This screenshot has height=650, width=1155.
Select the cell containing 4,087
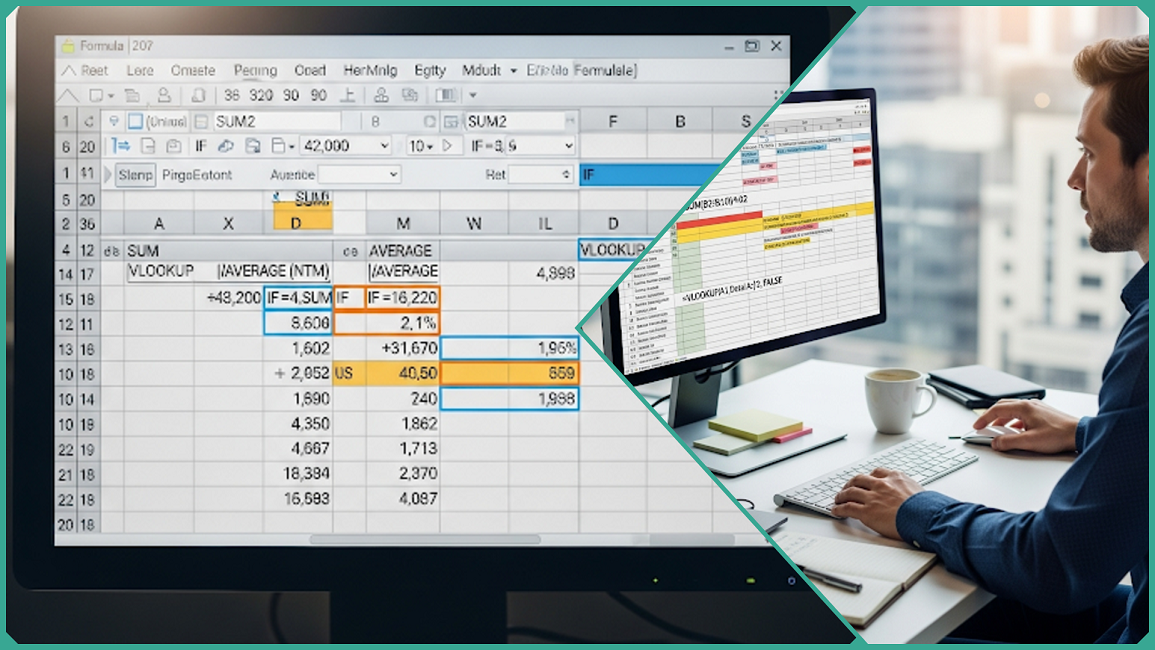(x=403, y=499)
